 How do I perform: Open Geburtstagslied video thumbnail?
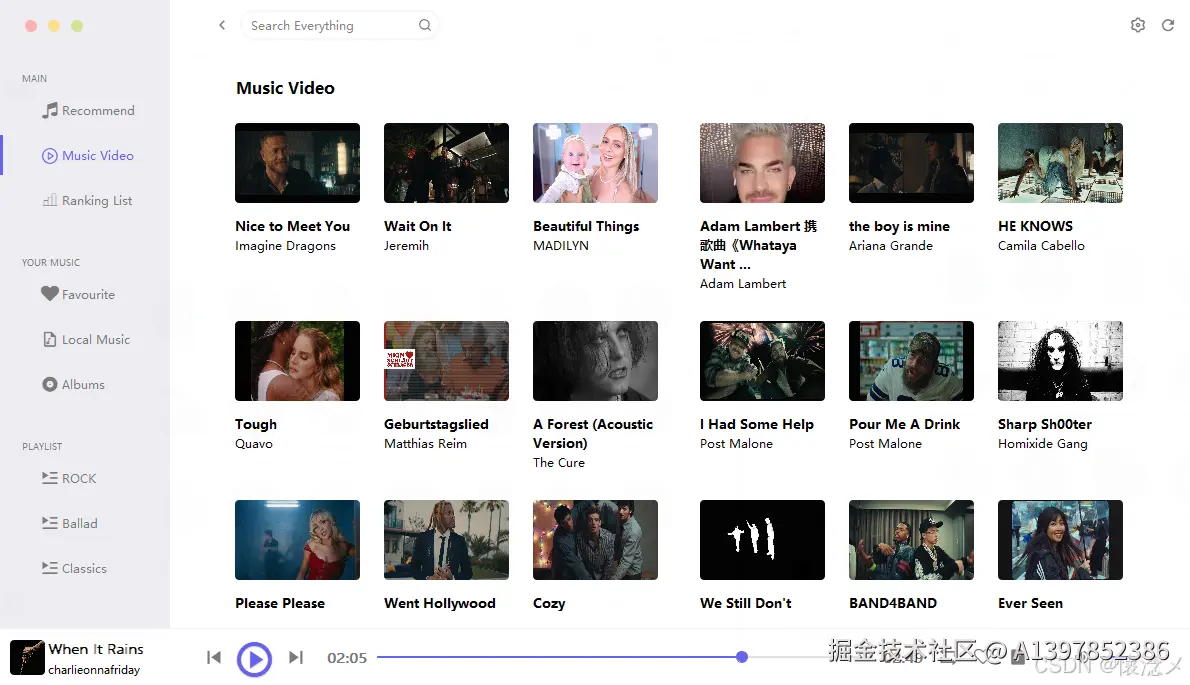tap(446, 361)
